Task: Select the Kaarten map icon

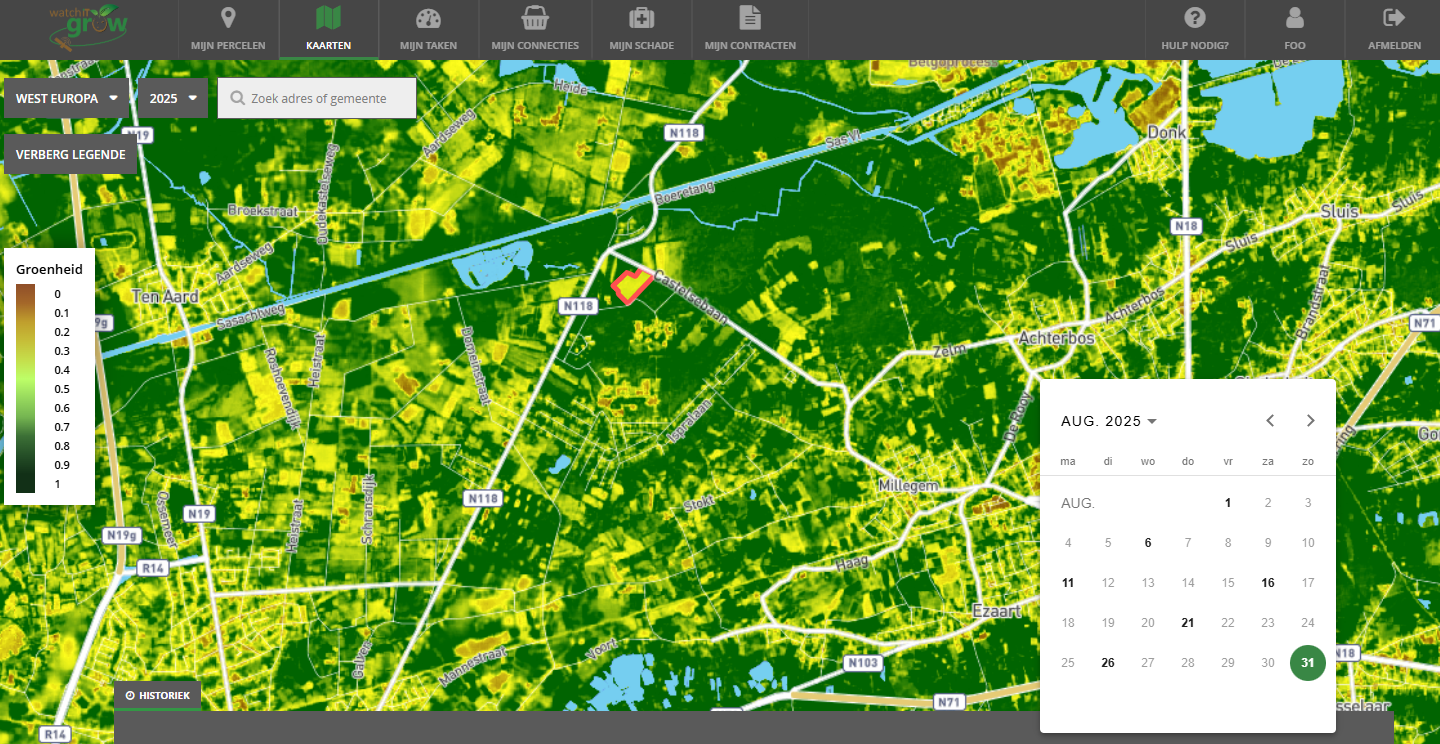Action: (328, 18)
